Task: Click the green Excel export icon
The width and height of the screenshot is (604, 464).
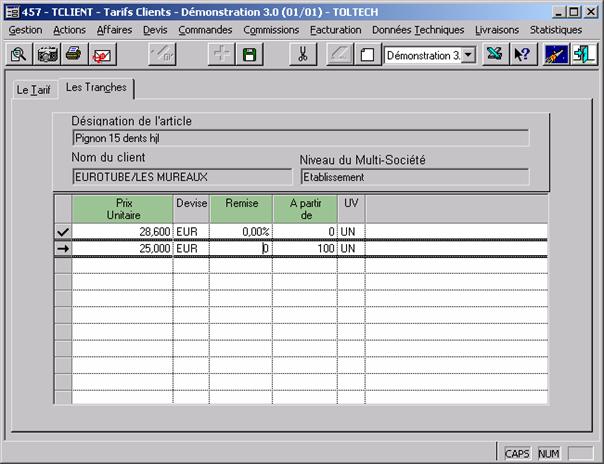Action: (x=493, y=55)
